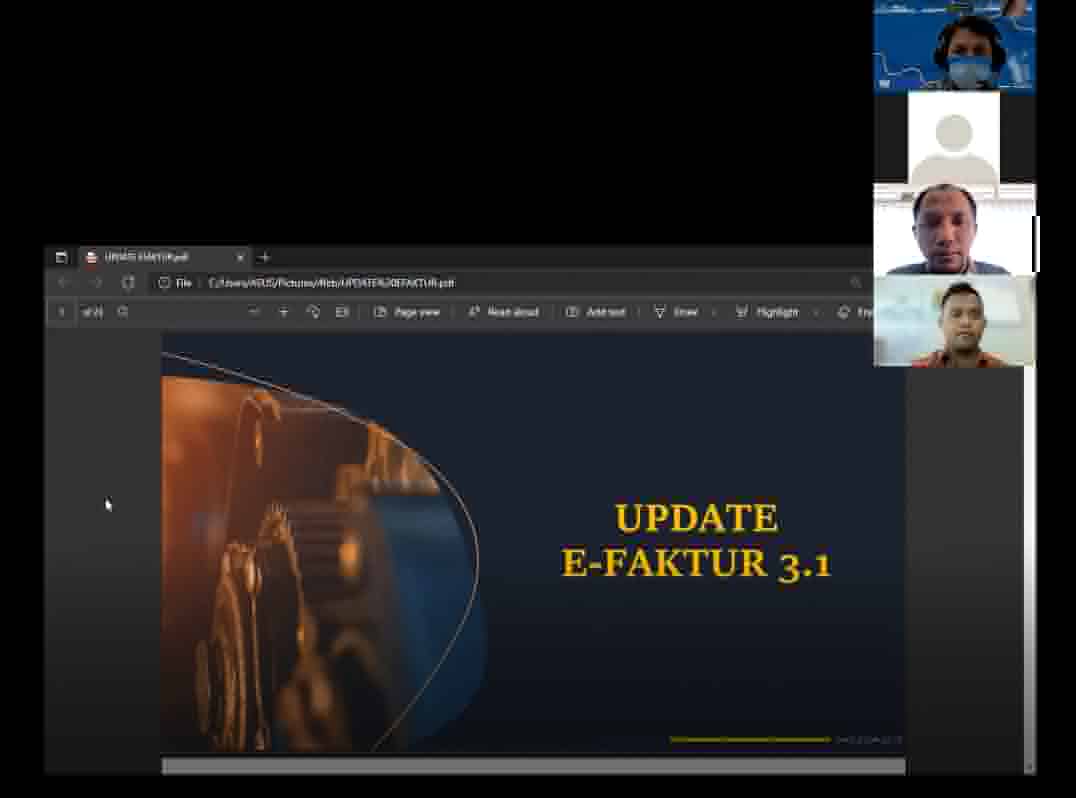Expand the Draw options dropdown arrow
The height and width of the screenshot is (798, 1076).
713,312
